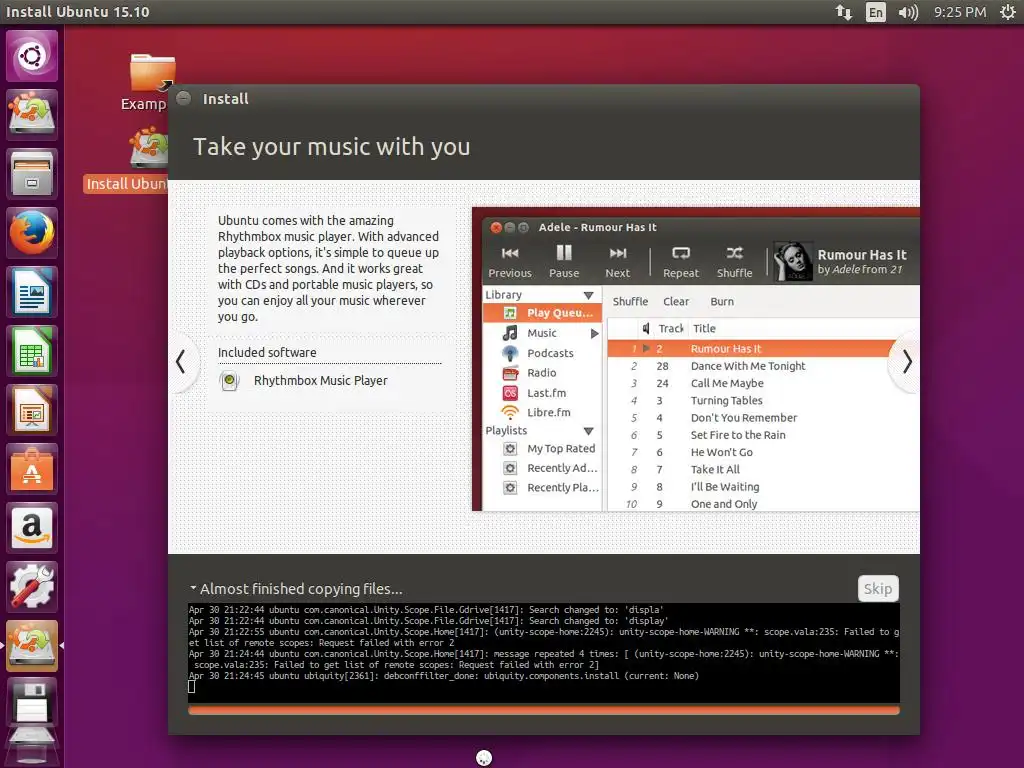Select the Rumour Has It track row
This screenshot has width=1024, height=768.
point(751,349)
